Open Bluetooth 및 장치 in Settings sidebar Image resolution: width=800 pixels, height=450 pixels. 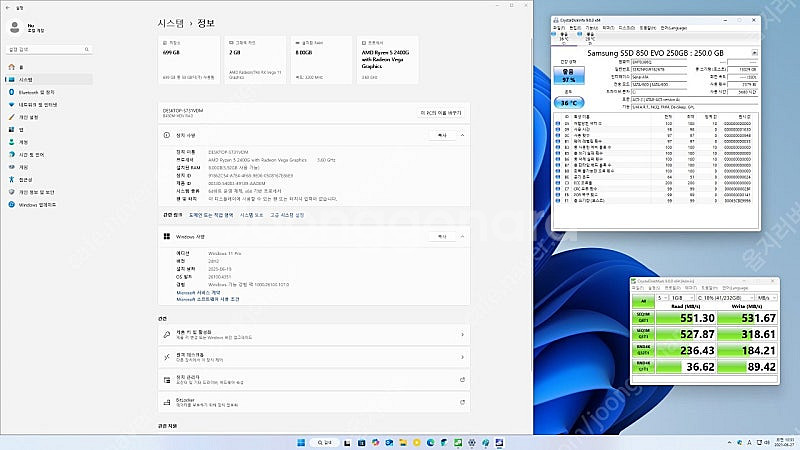(x=48, y=92)
